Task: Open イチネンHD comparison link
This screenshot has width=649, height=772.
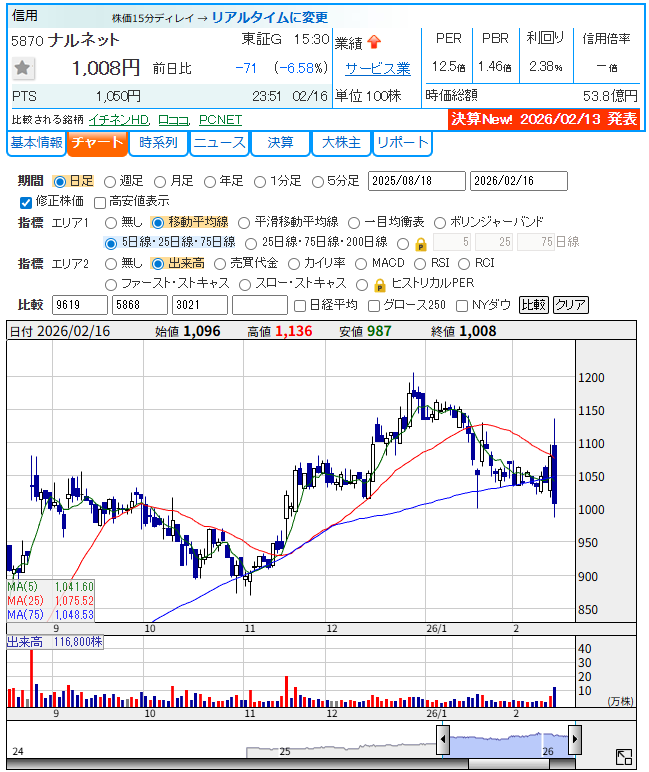Action: click(x=119, y=120)
